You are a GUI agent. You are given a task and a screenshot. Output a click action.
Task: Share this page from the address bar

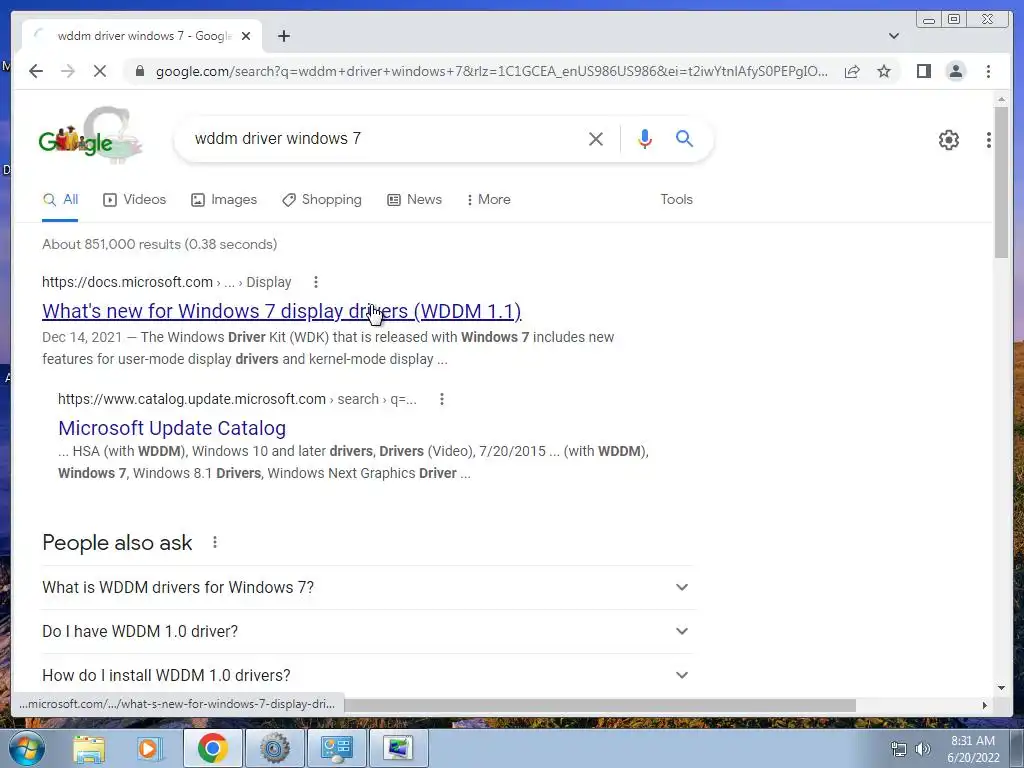click(852, 71)
